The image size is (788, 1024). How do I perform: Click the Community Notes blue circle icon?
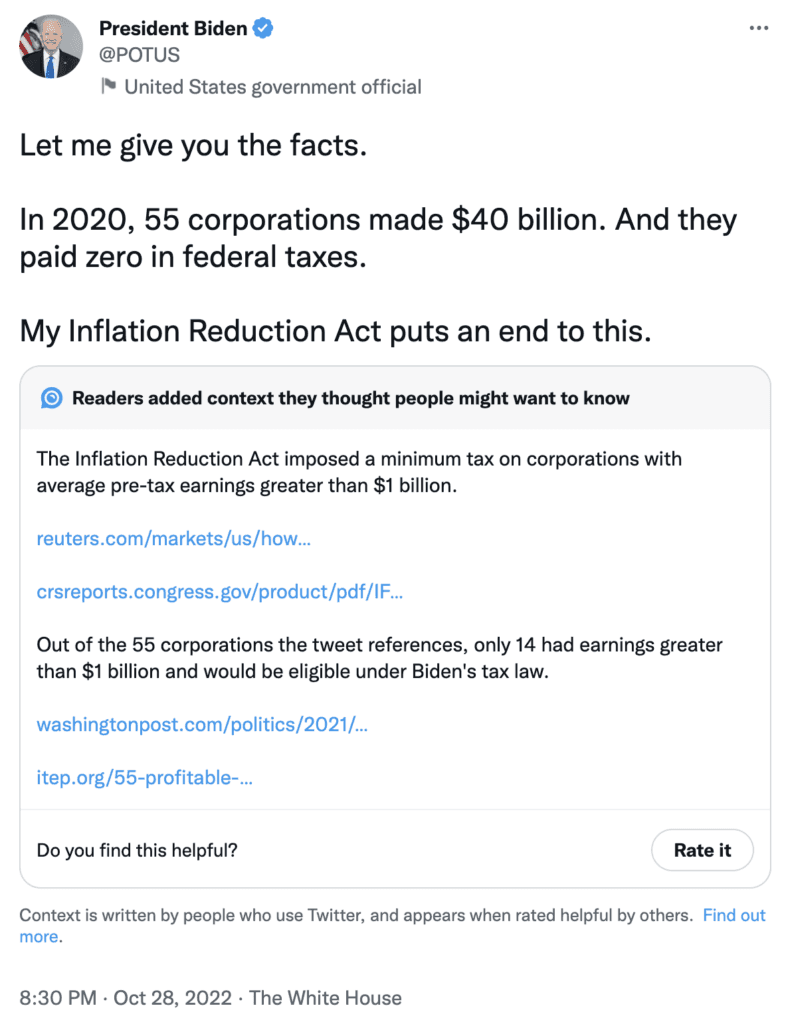click(52, 398)
